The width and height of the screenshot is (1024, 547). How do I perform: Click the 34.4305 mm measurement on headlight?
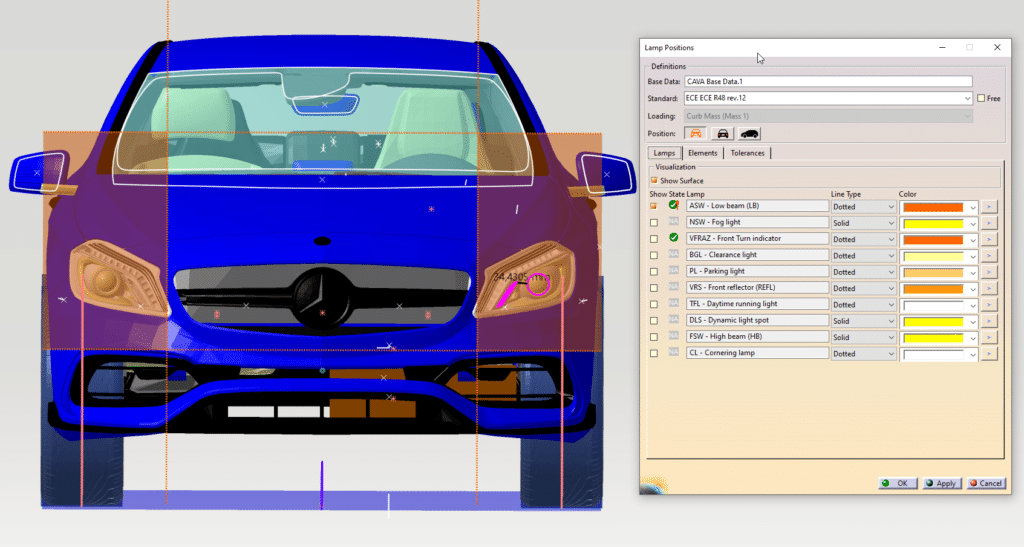[521, 277]
